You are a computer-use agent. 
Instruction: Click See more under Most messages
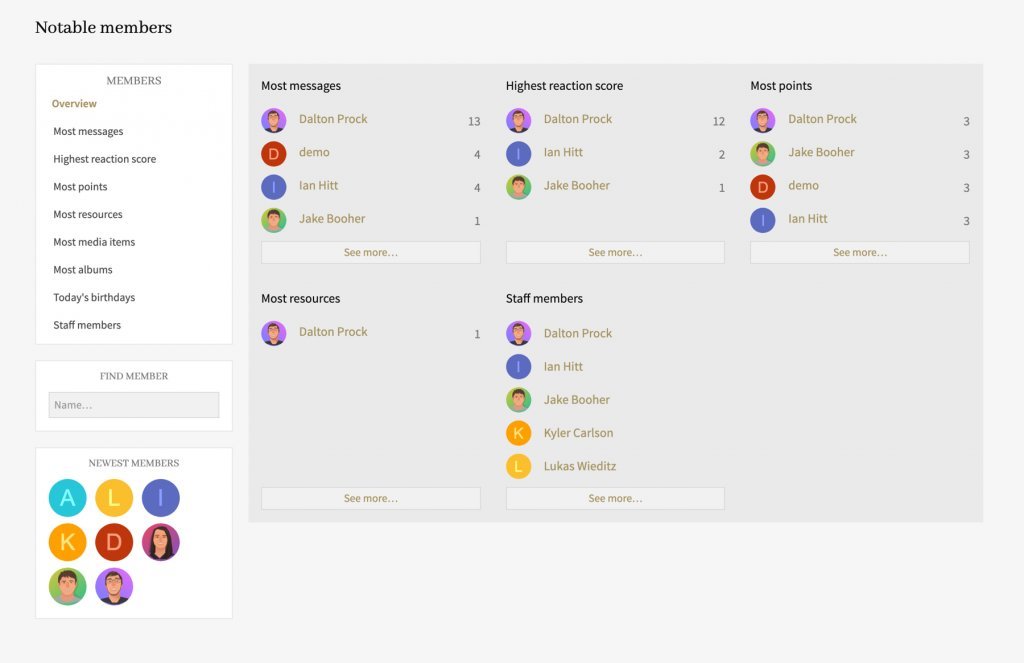pos(371,252)
